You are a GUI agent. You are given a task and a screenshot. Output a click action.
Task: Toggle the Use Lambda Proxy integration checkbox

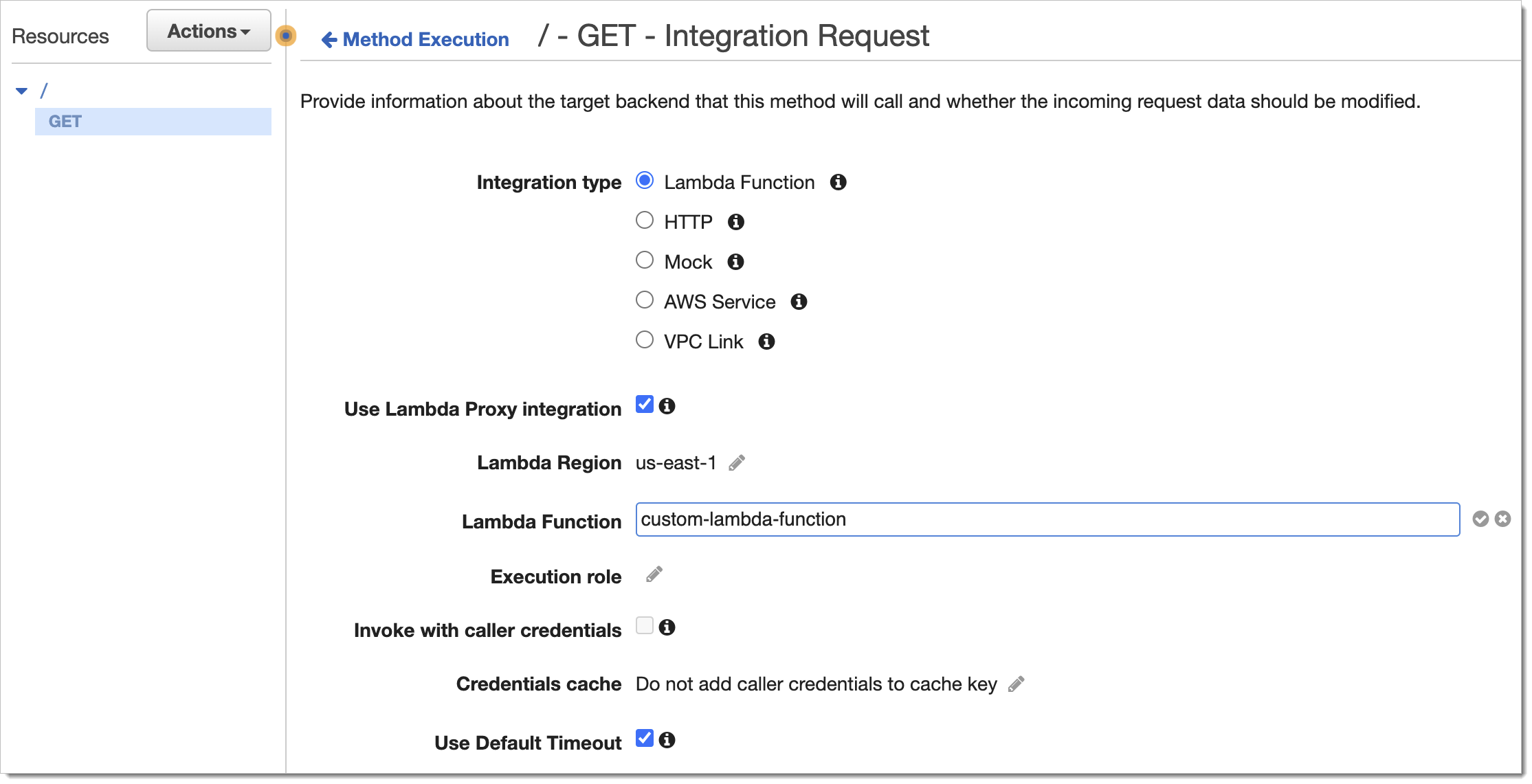pyautogui.click(x=645, y=404)
